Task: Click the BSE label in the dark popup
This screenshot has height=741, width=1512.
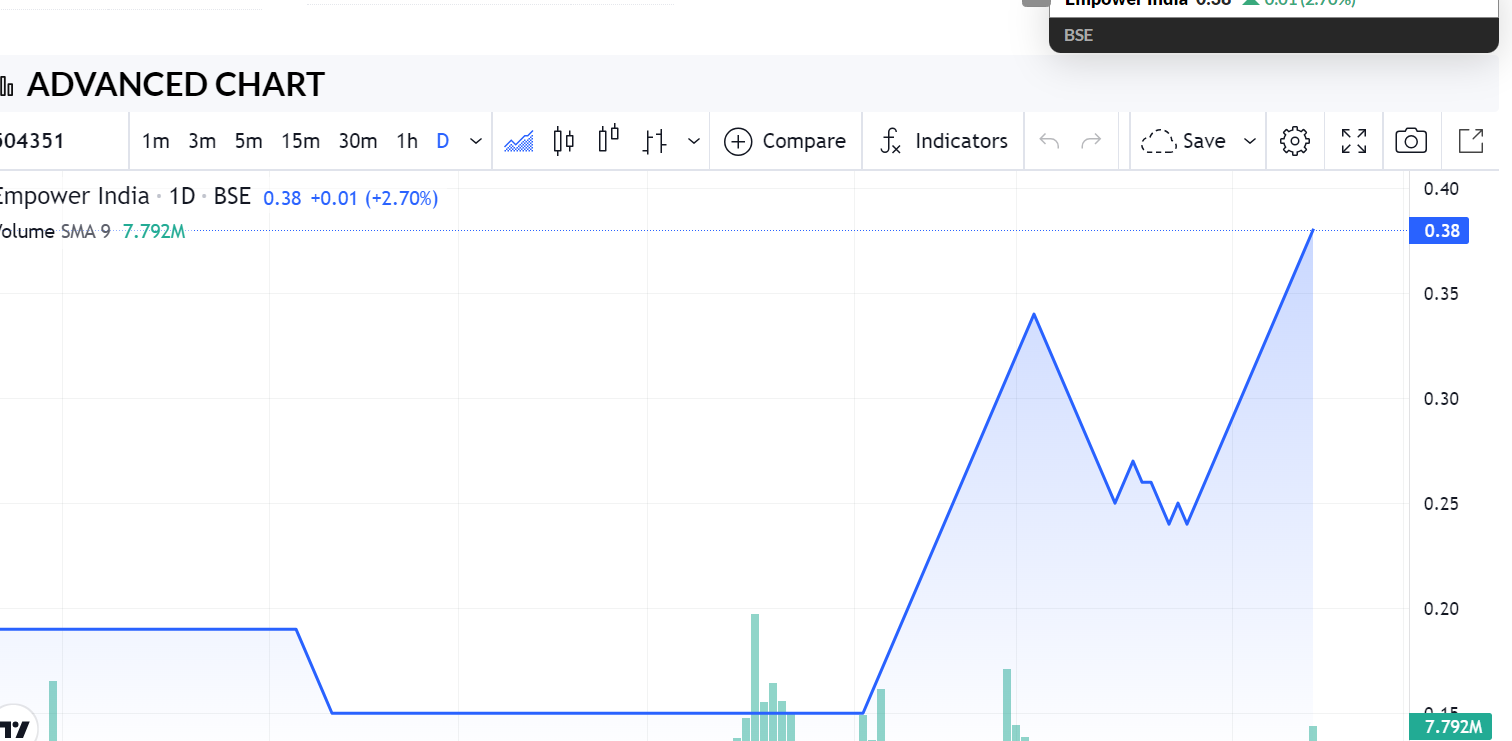Action: 1079,36
